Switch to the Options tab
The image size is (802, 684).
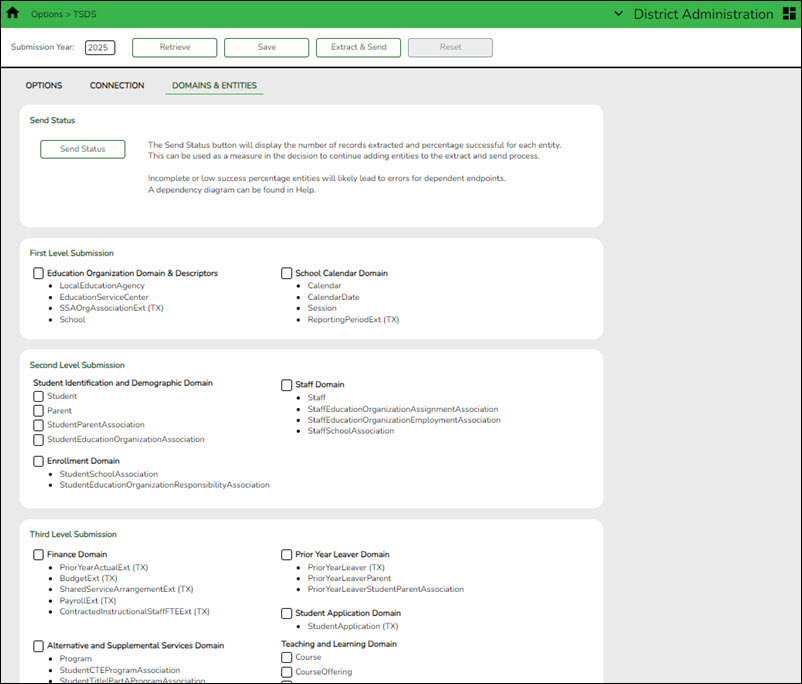(44, 86)
